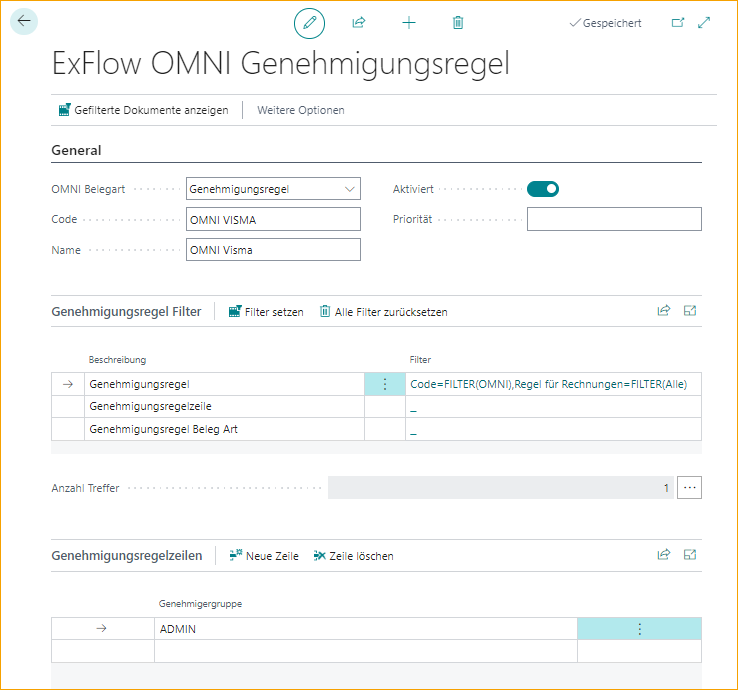This screenshot has width=738, height=690.
Task: Open the share icon in top toolbar
Action: point(359,23)
